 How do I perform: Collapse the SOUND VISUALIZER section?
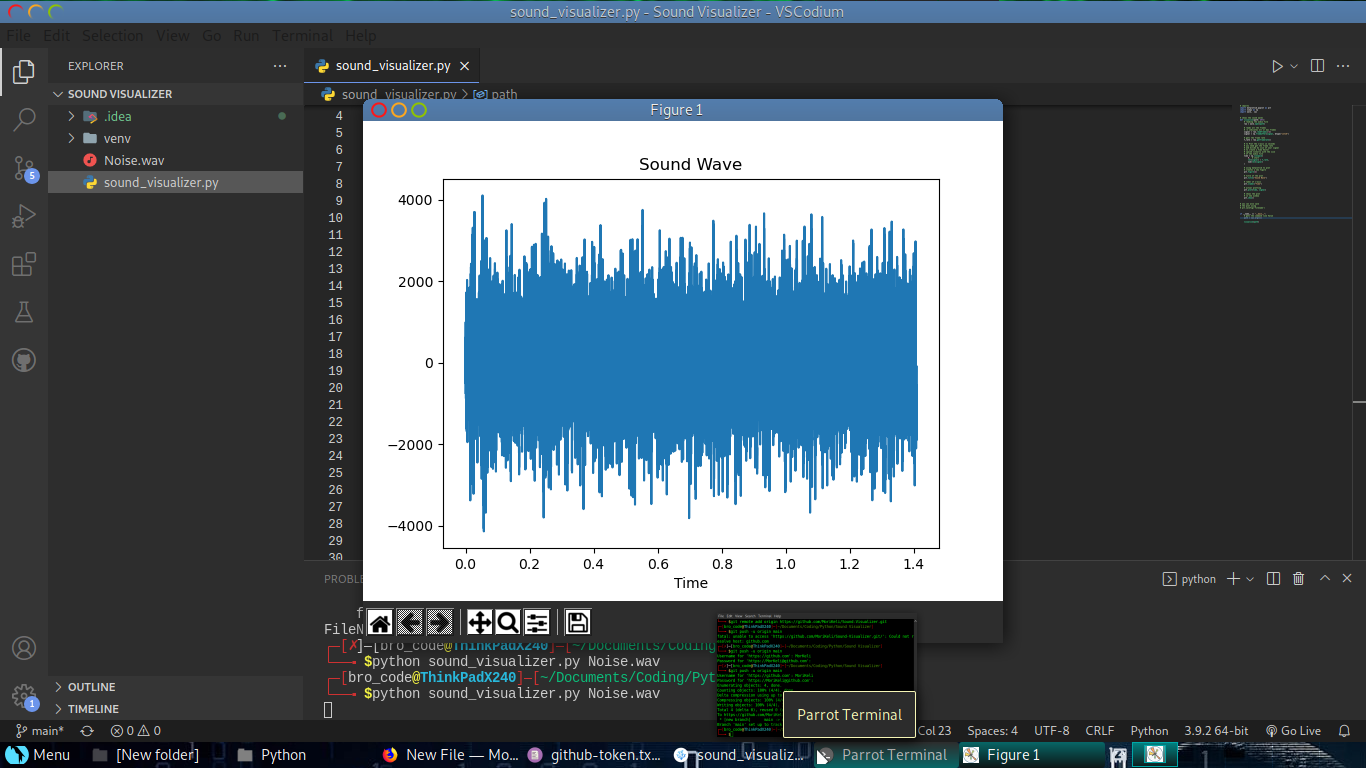click(x=175, y=94)
